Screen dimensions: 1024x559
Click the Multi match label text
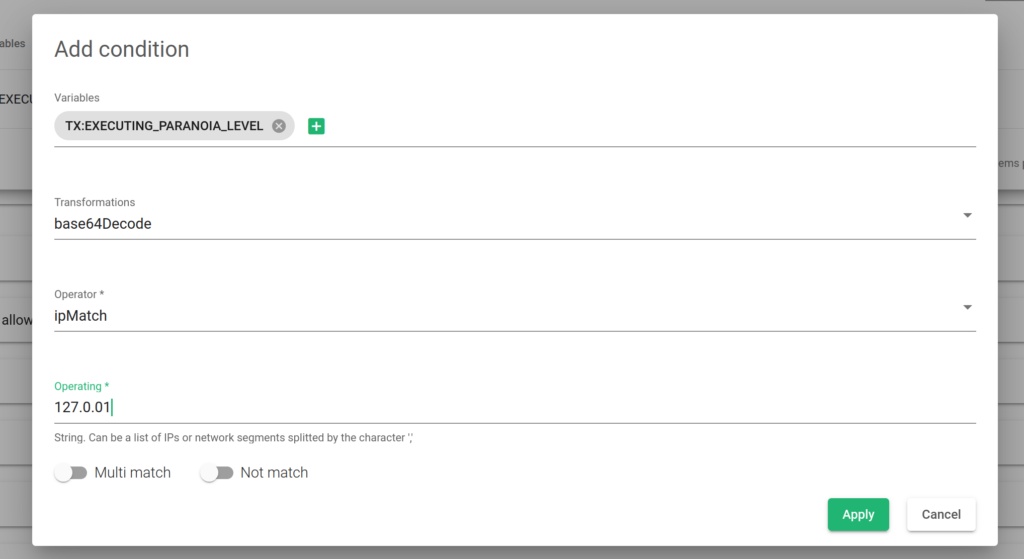(133, 473)
